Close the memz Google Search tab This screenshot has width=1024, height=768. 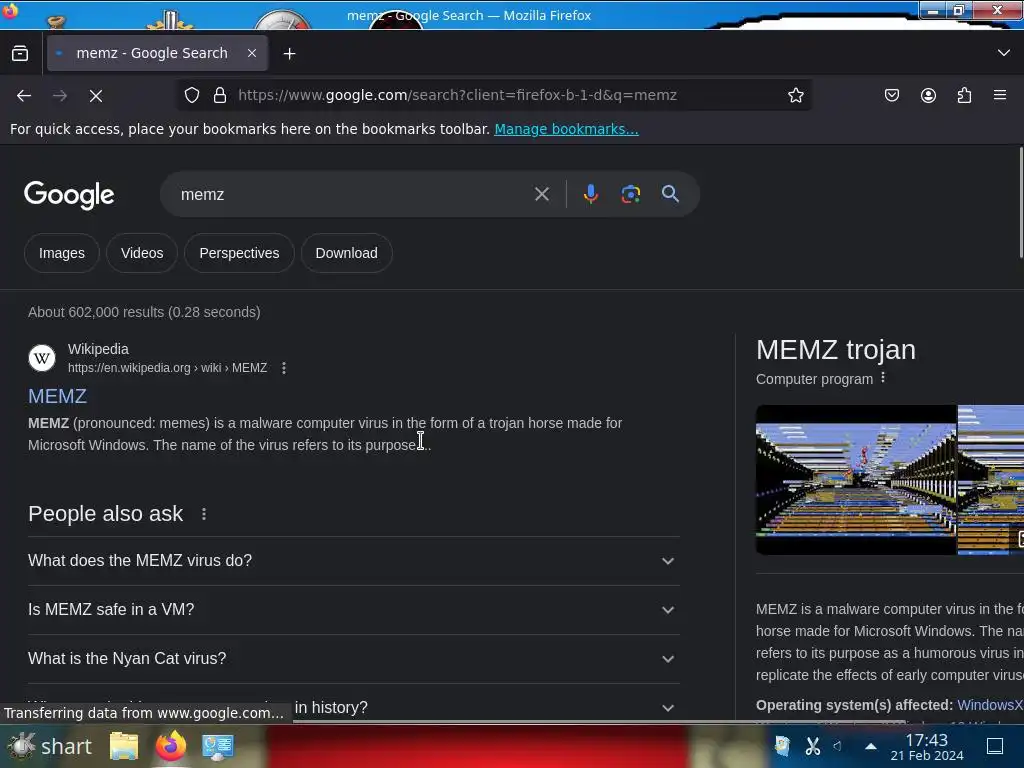[251, 54]
